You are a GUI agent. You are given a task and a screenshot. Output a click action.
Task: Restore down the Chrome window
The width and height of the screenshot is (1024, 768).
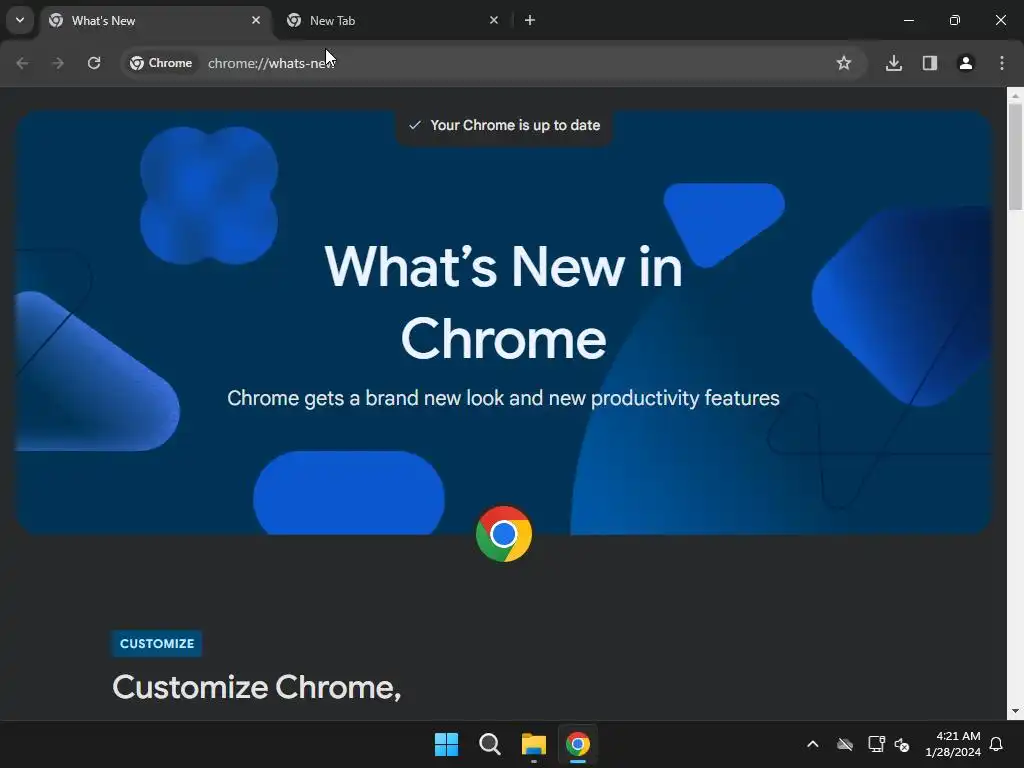coord(955,20)
